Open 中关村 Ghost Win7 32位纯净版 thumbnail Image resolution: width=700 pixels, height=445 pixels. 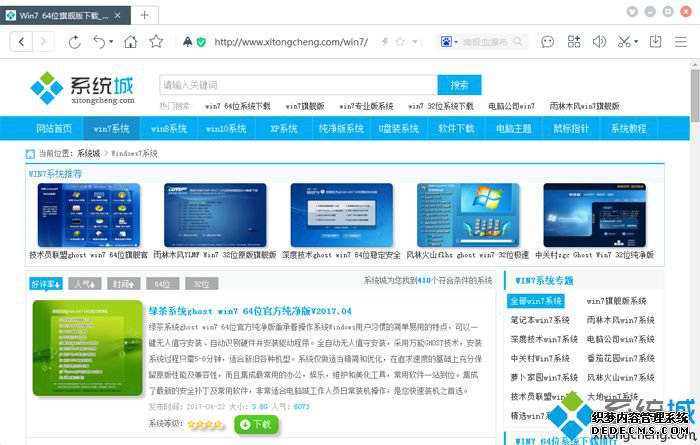(595, 215)
